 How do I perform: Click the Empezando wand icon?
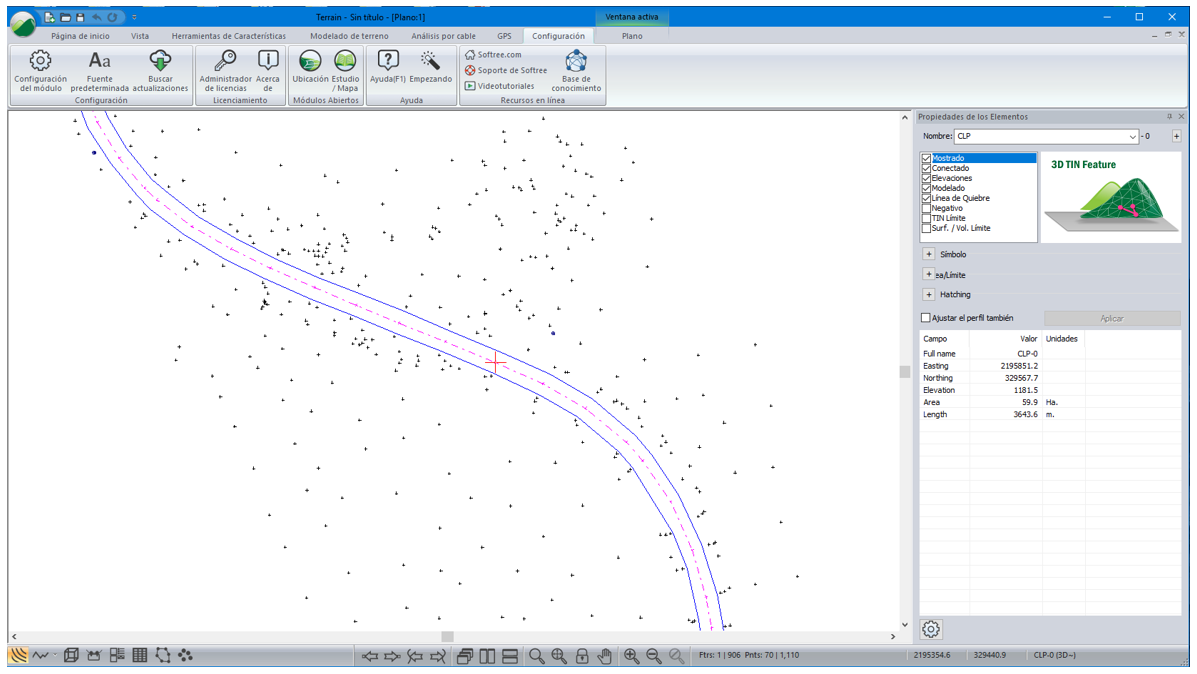(431, 61)
